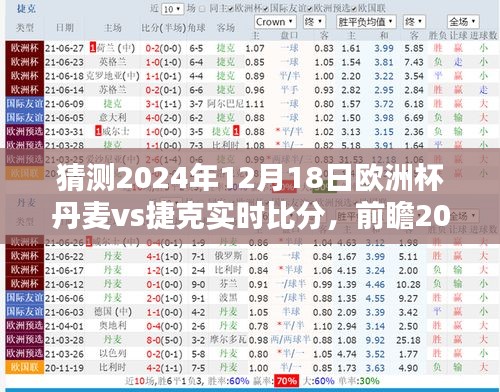This screenshot has width=500, height=392.
Task: Click the 客场 column header in 捷克 table
Action: click(x=226, y=28)
